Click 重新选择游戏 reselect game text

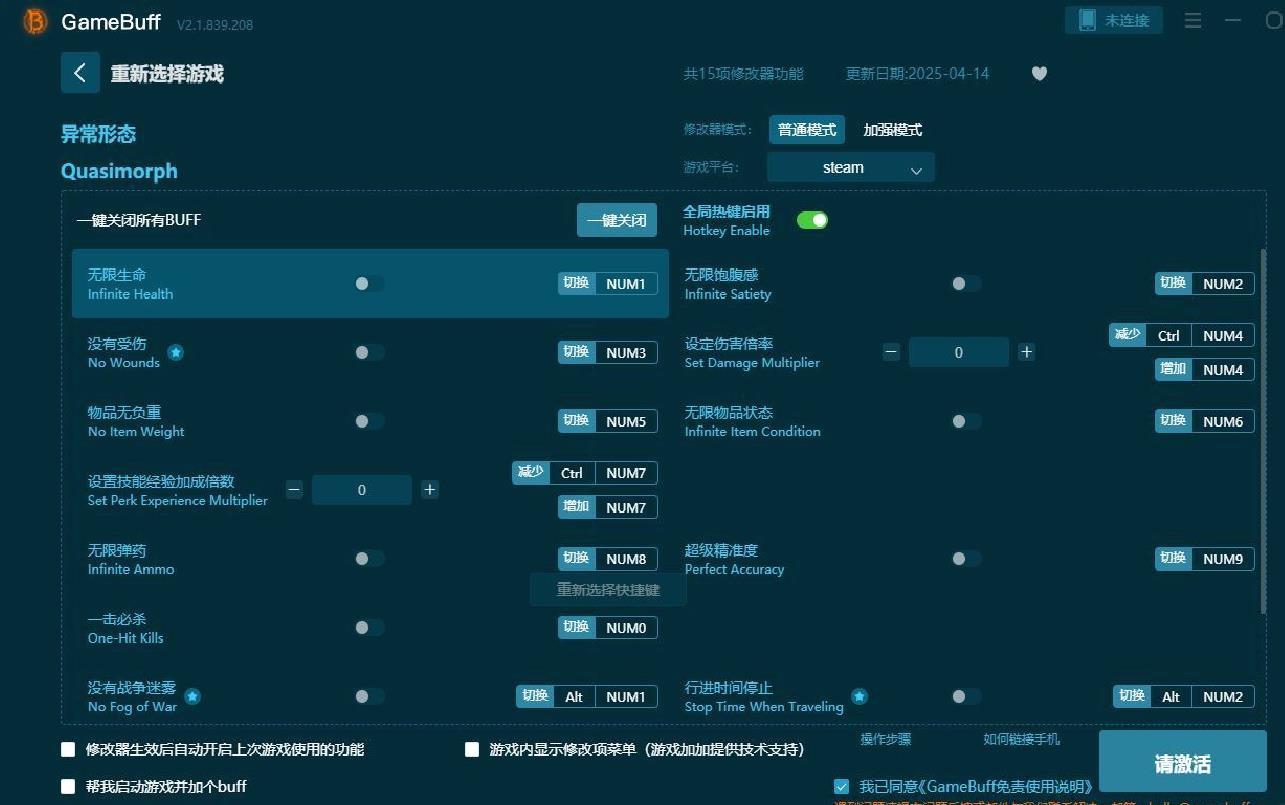pos(167,73)
